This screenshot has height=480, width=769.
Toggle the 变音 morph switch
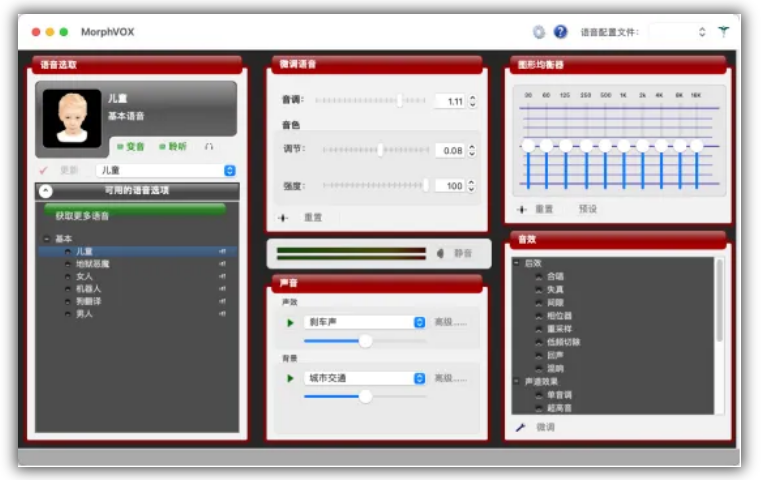(130, 146)
